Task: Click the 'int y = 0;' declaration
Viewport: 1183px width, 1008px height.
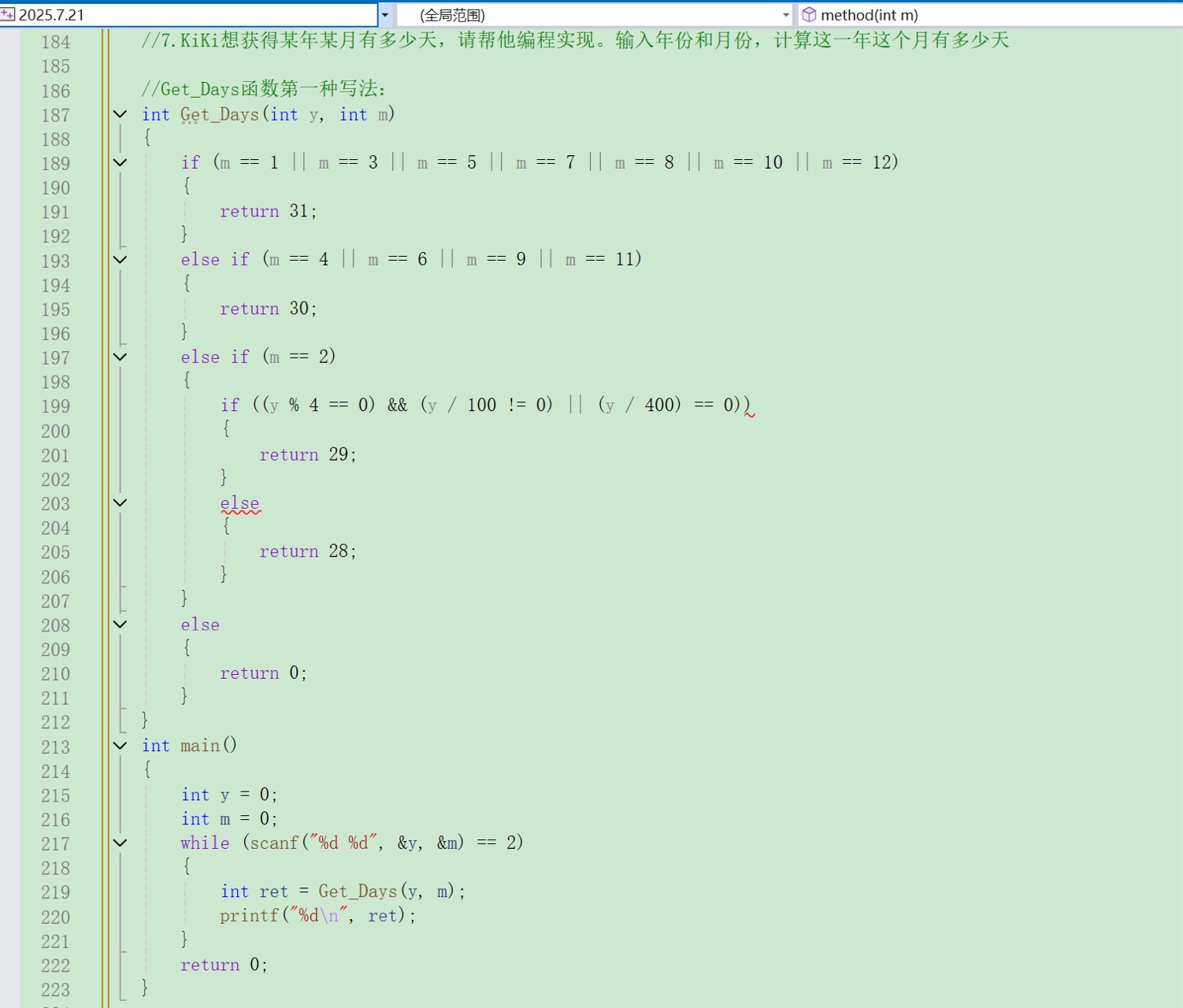Action: tap(229, 795)
